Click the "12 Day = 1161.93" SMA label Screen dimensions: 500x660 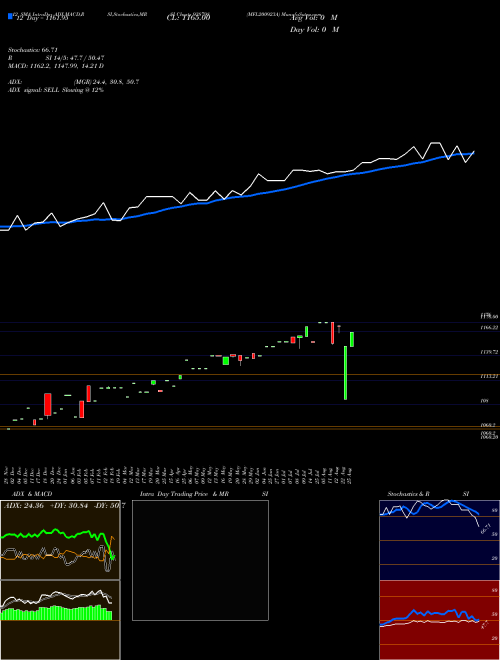[41, 18]
